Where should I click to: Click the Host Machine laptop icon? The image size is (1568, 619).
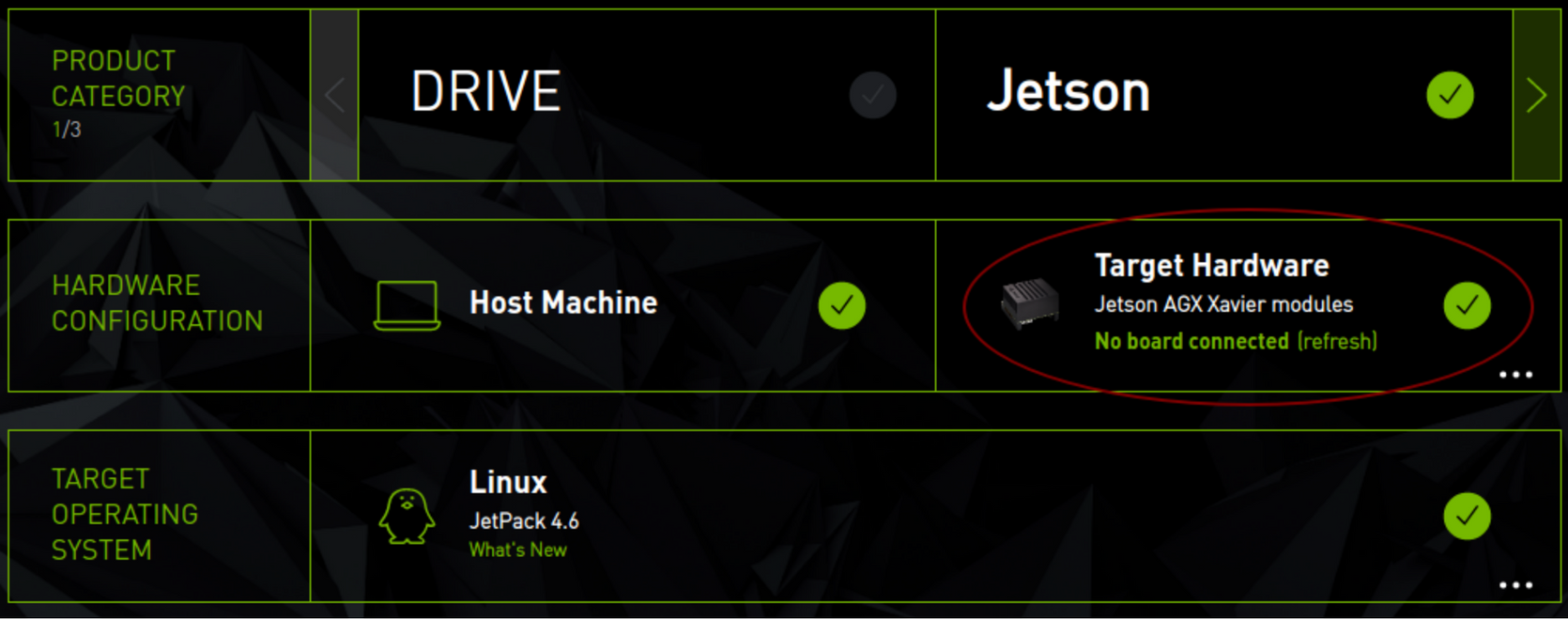407,305
